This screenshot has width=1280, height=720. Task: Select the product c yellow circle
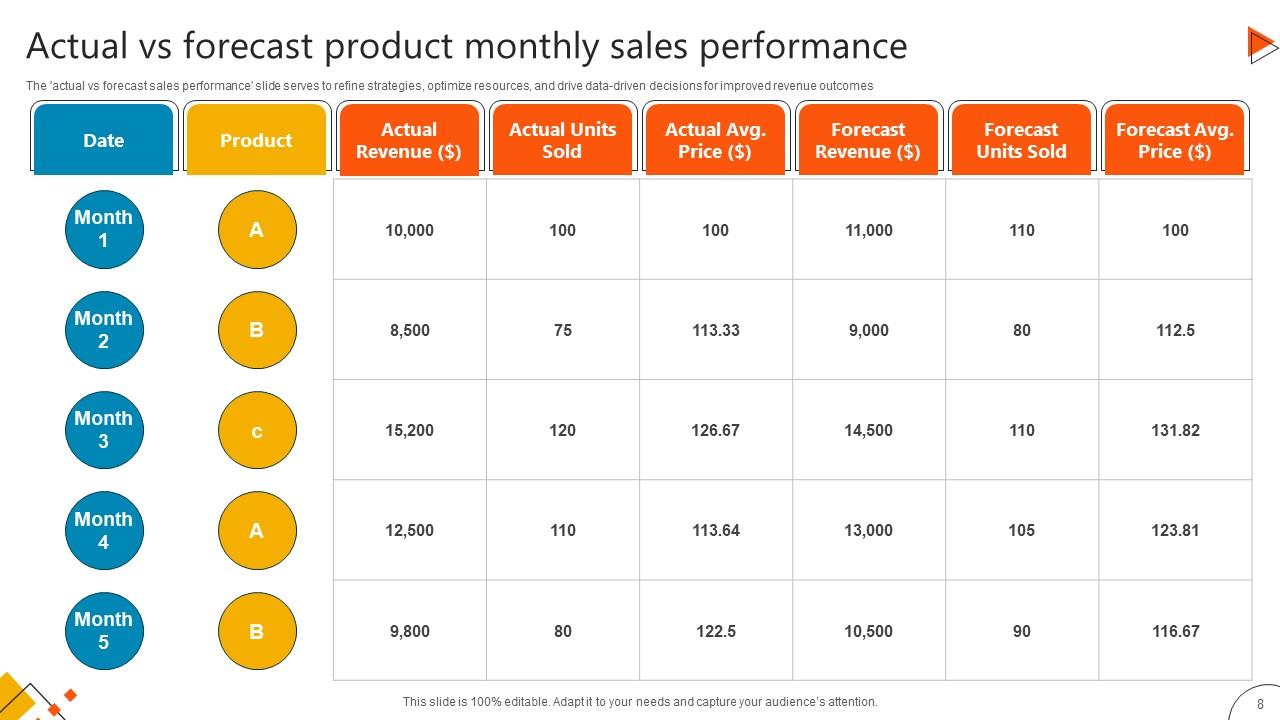(257, 431)
